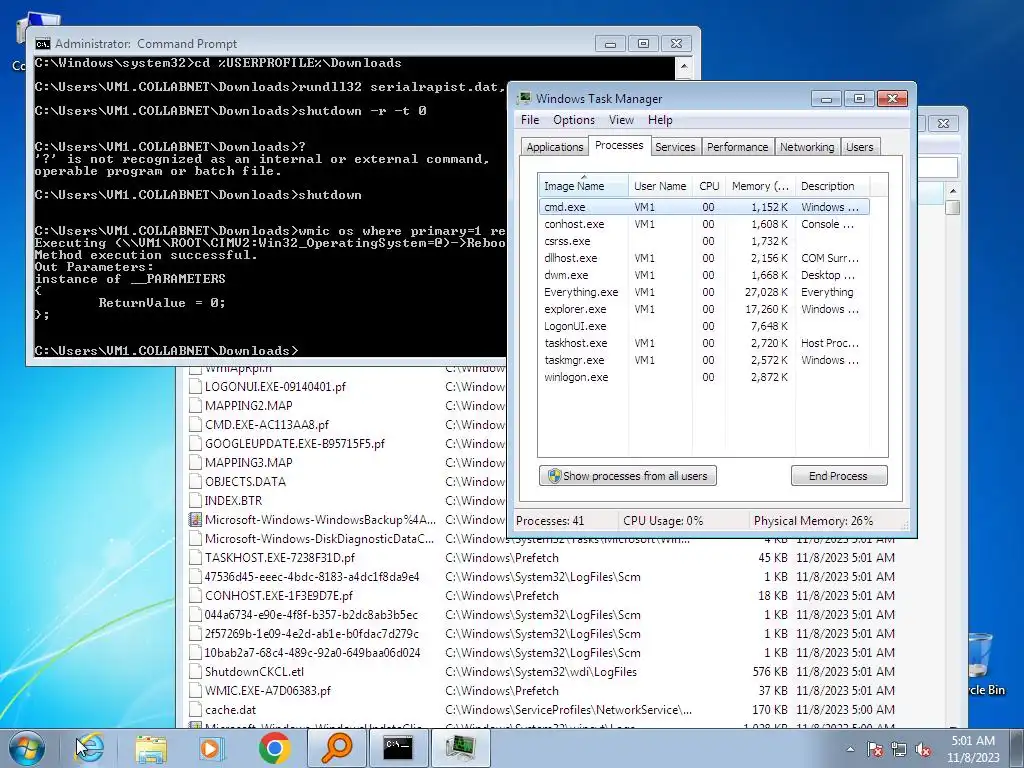The width and height of the screenshot is (1024, 768).
Task: Open Windows Media Player taskbar icon
Action: click(211, 748)
